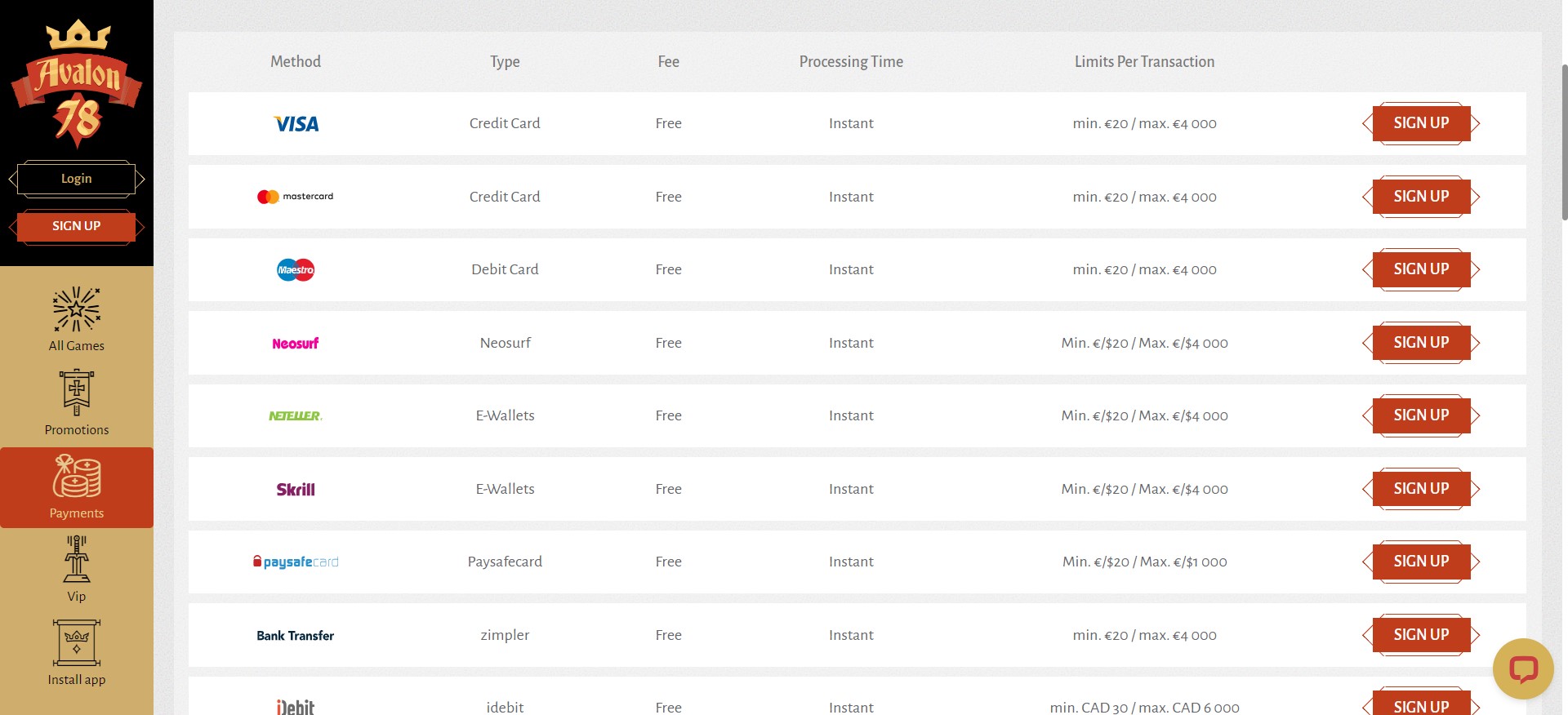Click the VISA logo
This screenshot has height=715, width=1568.
tap(296, 124)
